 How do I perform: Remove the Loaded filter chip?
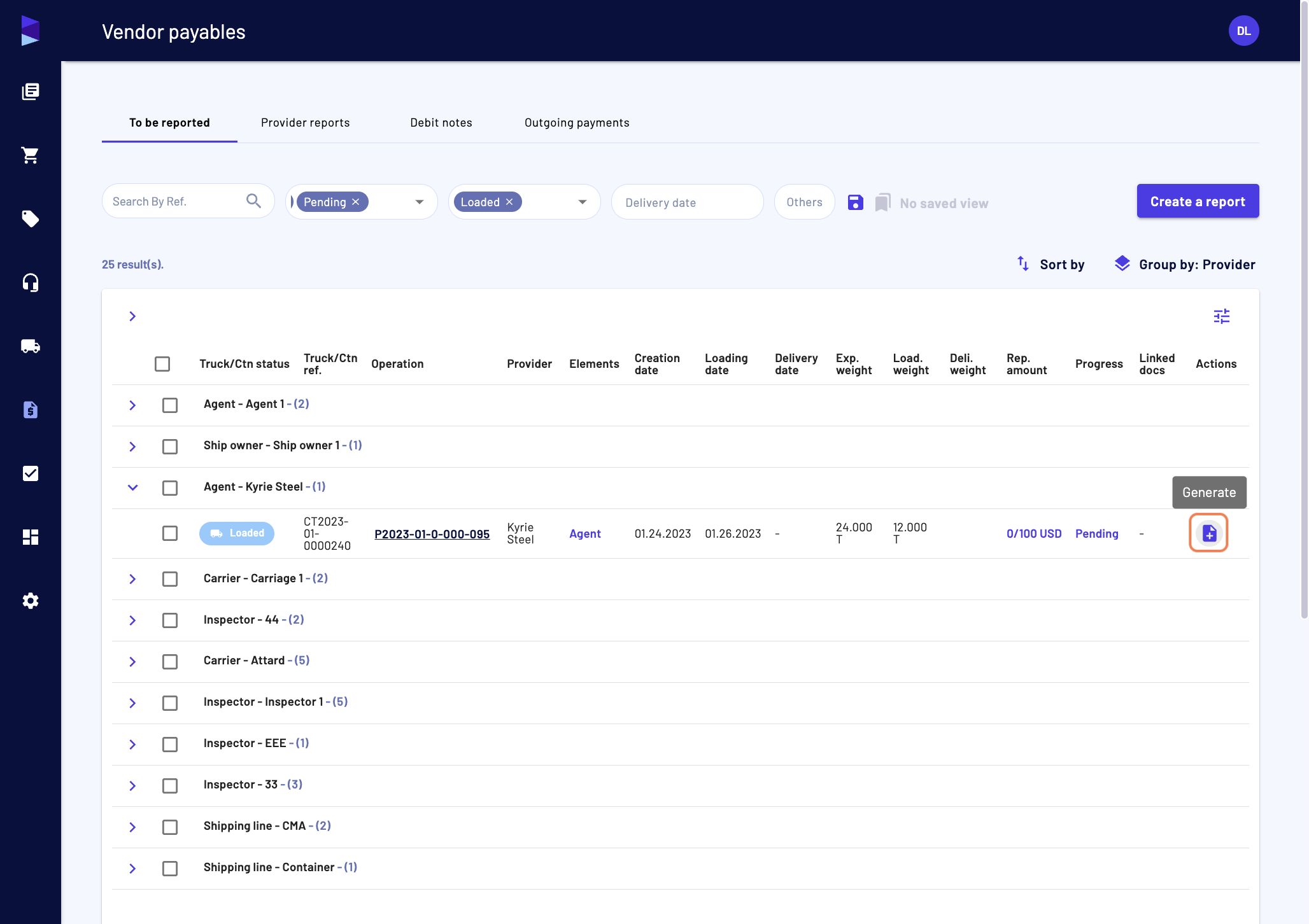click(509, 202)
